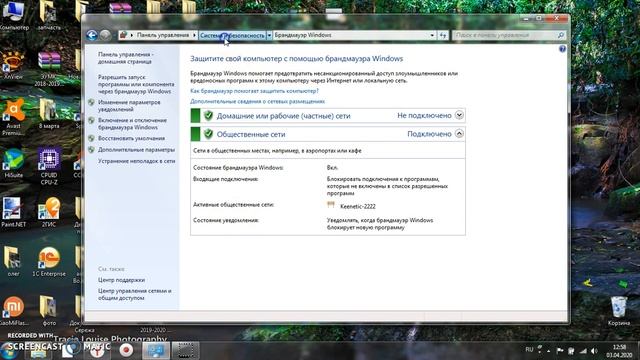Open Action Center flag in system tray

click(560, 351)
